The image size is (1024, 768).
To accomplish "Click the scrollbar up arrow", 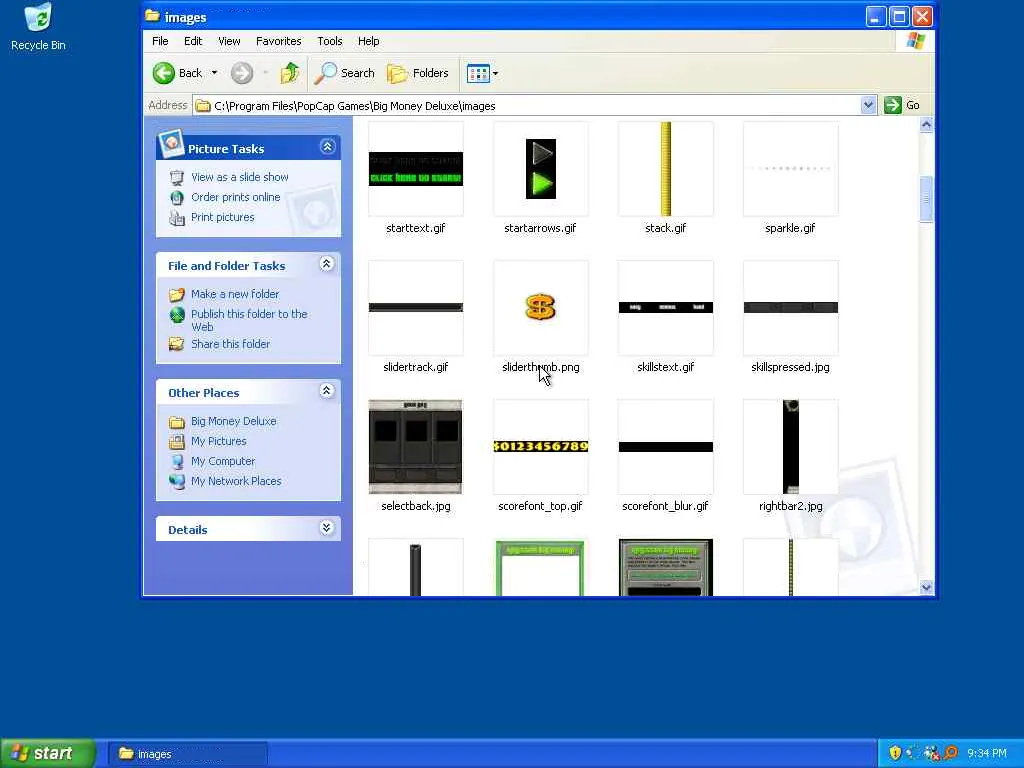I will 926,125.
